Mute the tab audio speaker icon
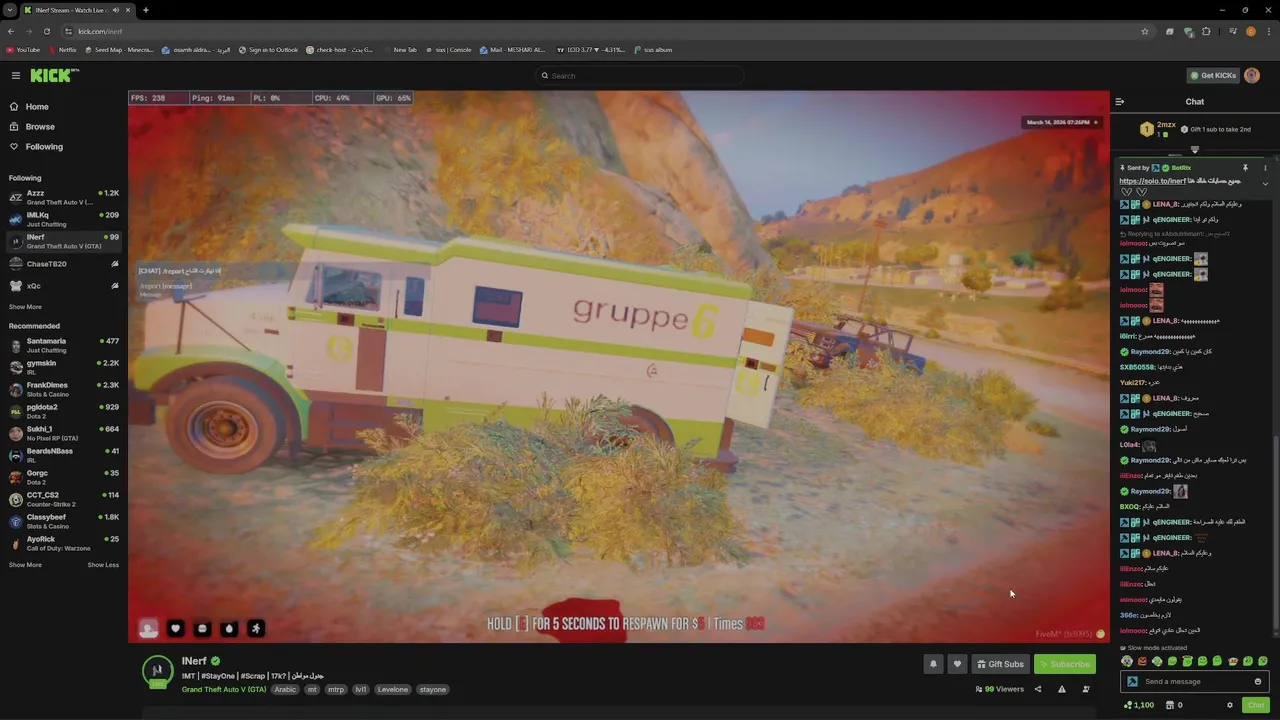 [116, 10]
